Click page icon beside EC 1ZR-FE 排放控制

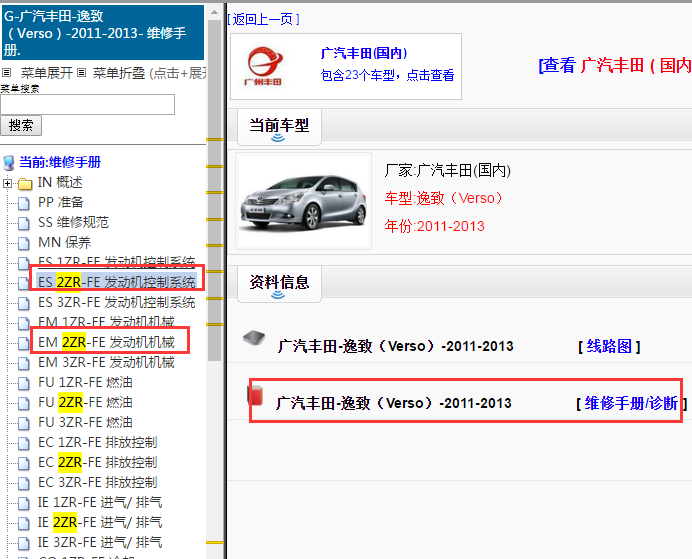point(24,443)
